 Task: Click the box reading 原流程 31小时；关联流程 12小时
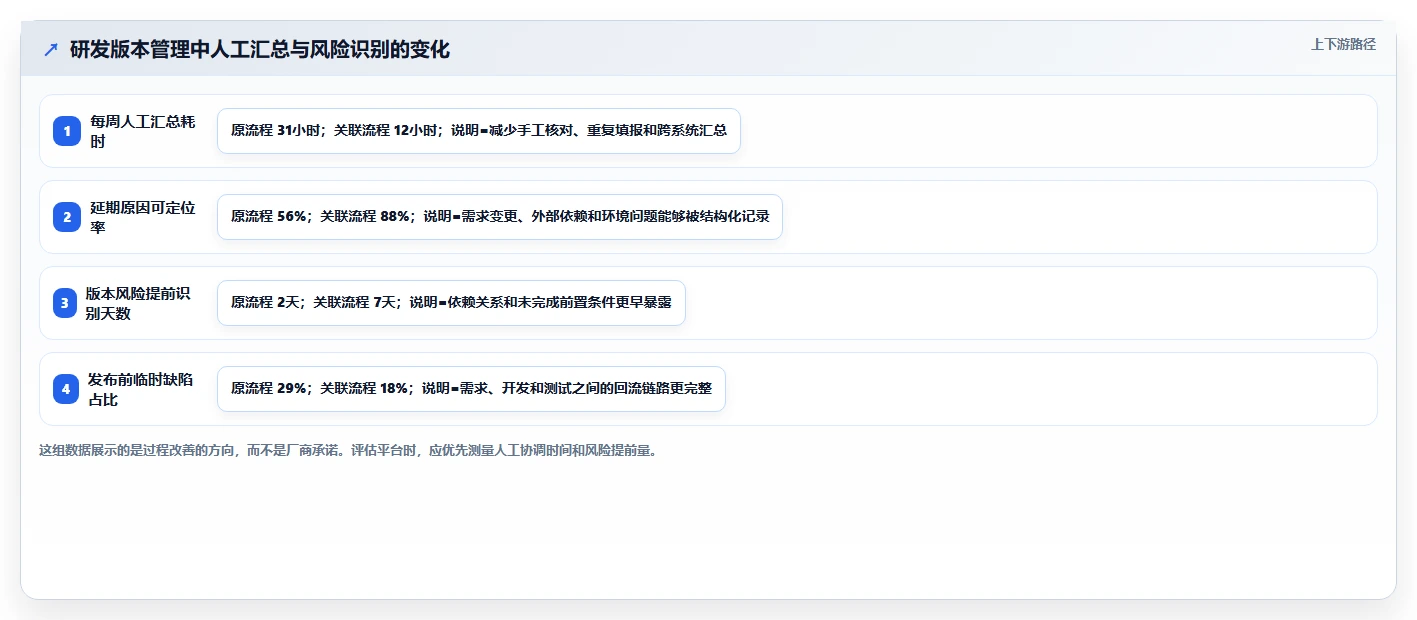tap(479, 131)
